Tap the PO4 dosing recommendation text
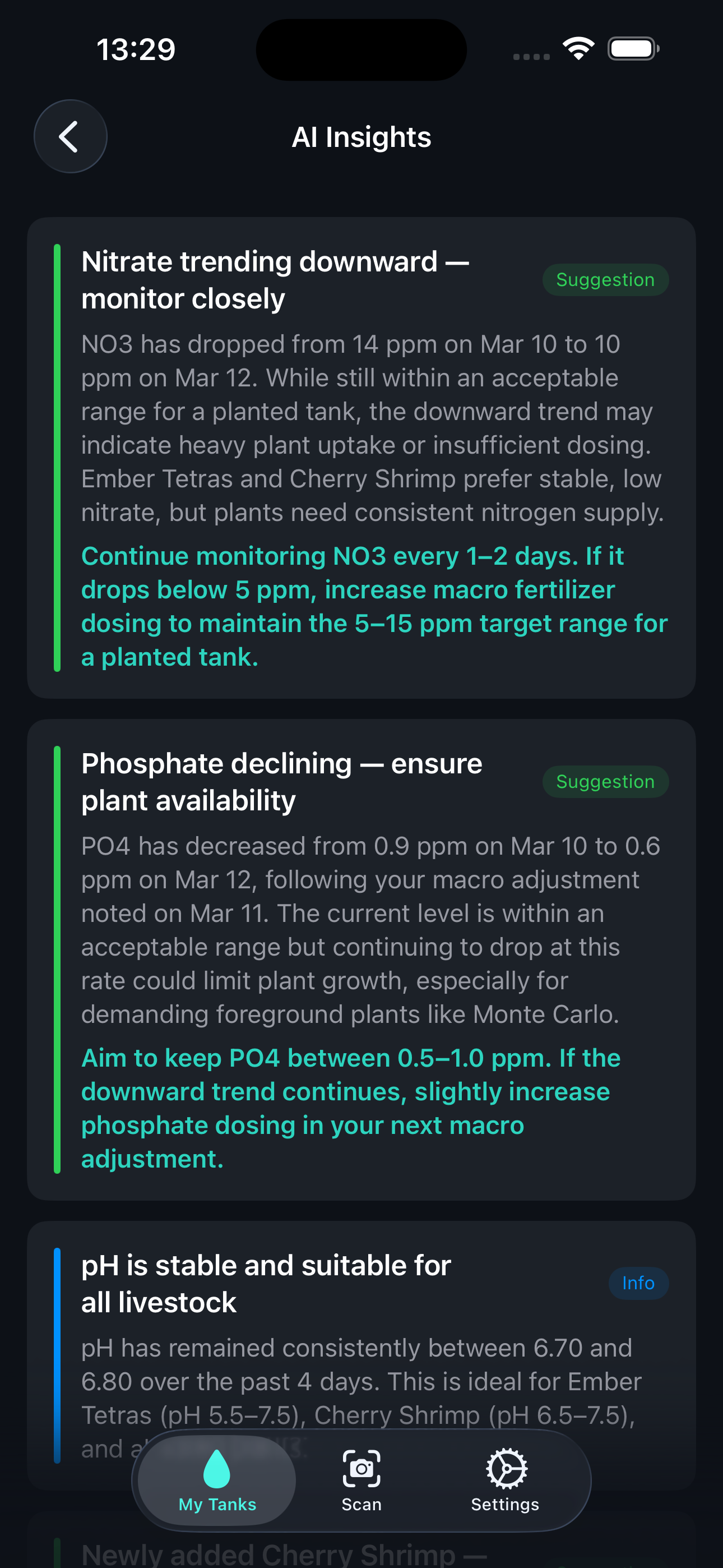 (350, 1108)
